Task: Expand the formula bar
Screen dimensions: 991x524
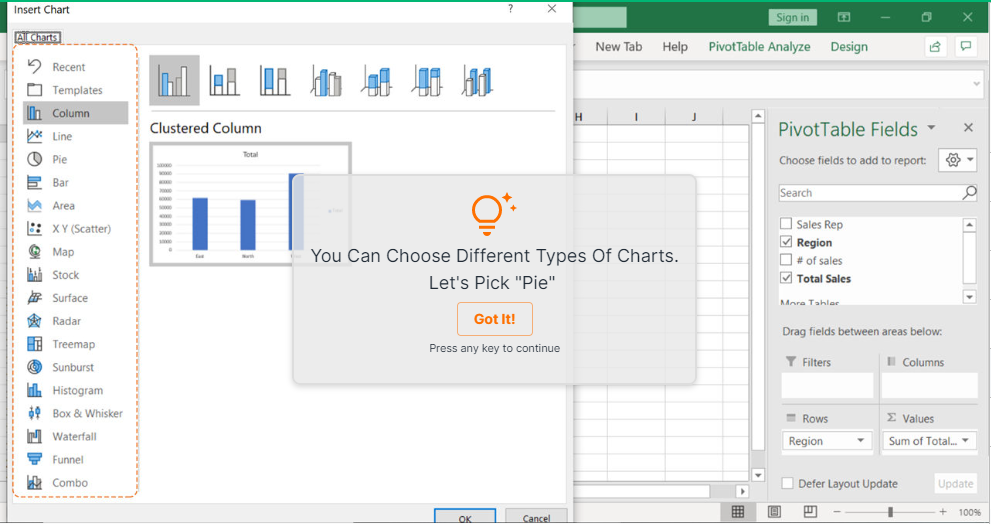Action: [x=976, y=84]
